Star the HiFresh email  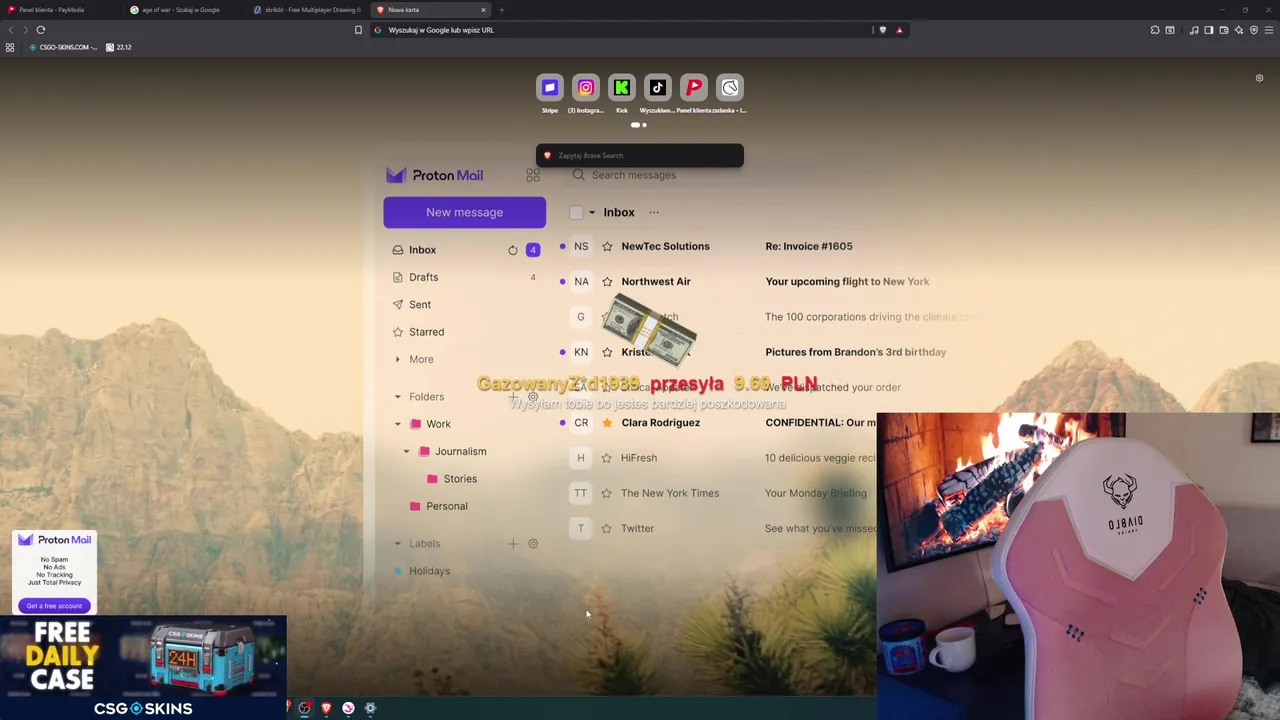607,458
